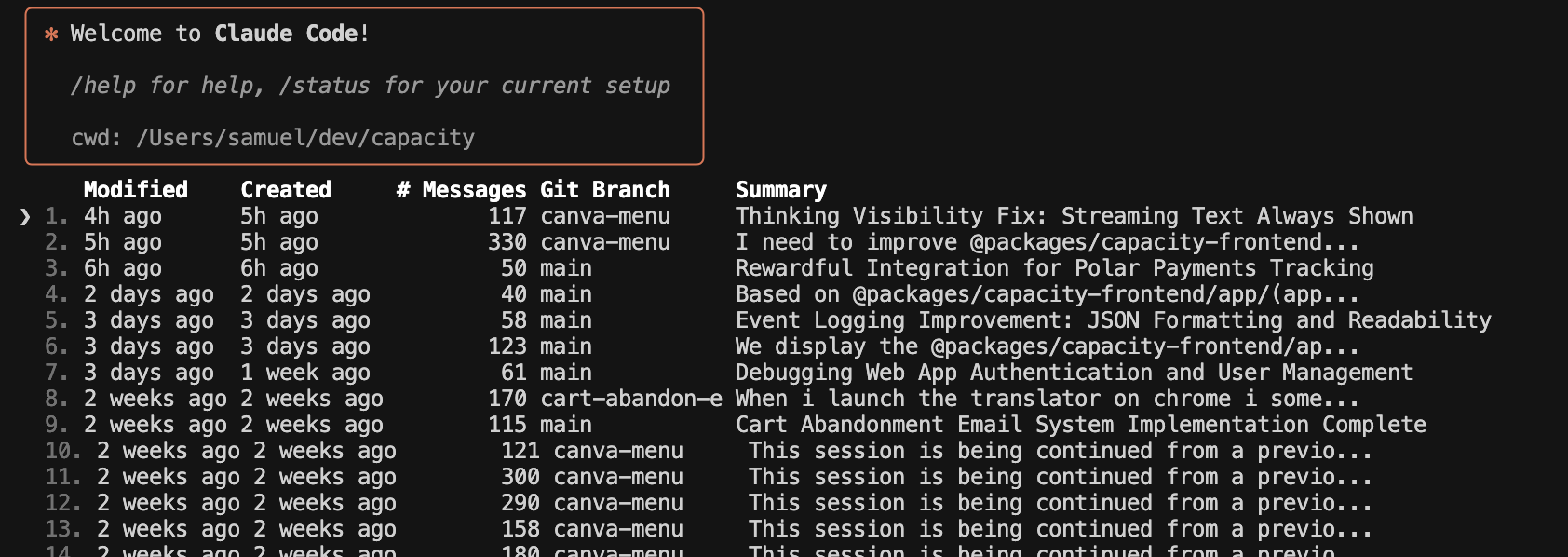Viewport: 1568px width, 557px height.
Task: Open session 'Based on @packages/capacity-frontend/app/(app...'
Action: pos(1048,294)
